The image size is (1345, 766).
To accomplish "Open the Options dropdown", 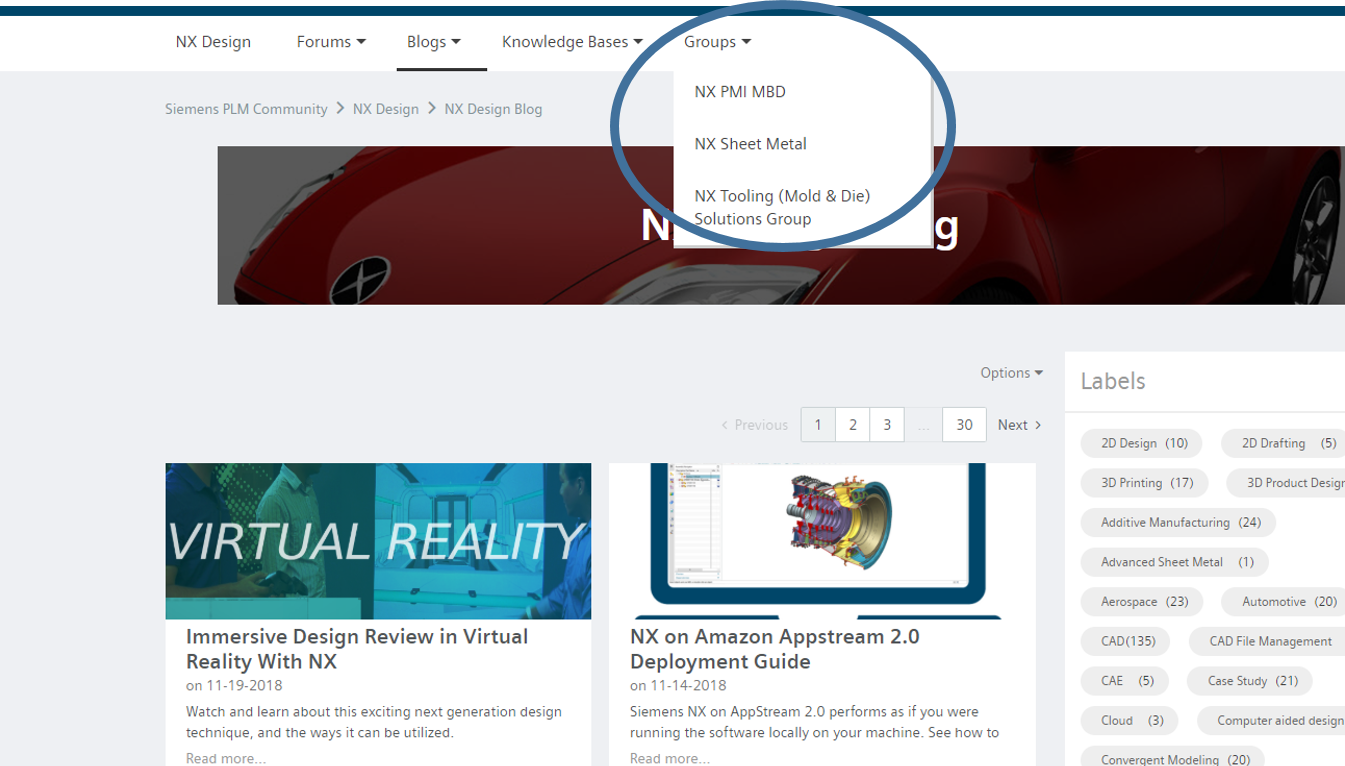I will pos(1011,373).
